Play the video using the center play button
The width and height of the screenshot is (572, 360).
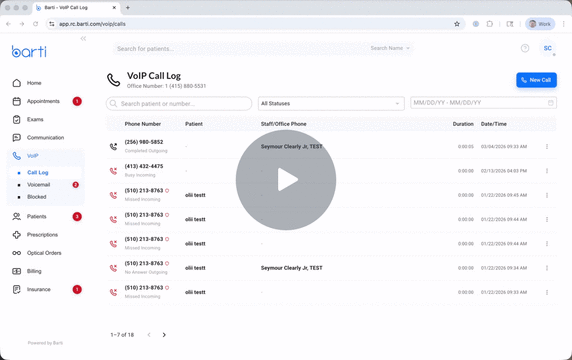286,179
